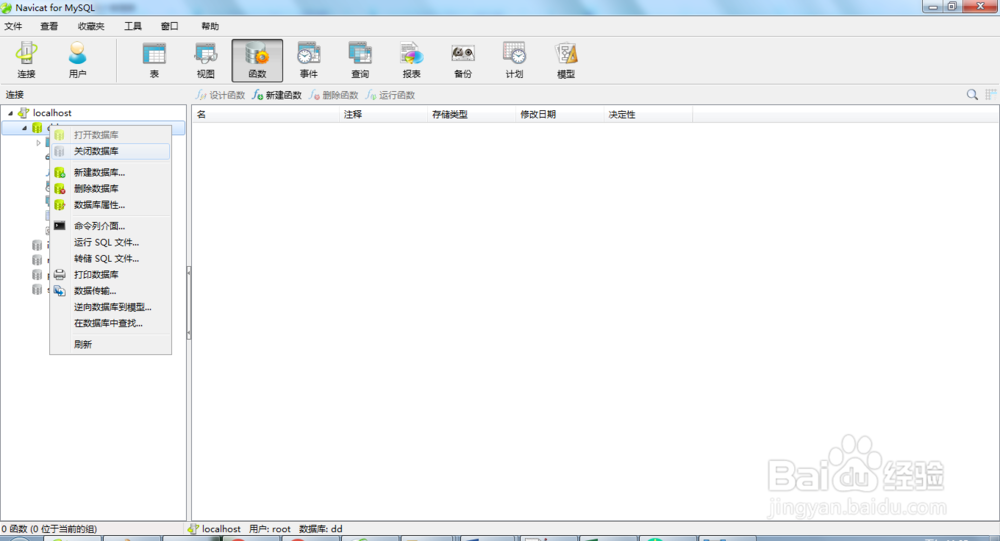Screen dimensions: 1000x541
Task: Sort by the 名 (Name) column header
Action: [x=265, y=114]
